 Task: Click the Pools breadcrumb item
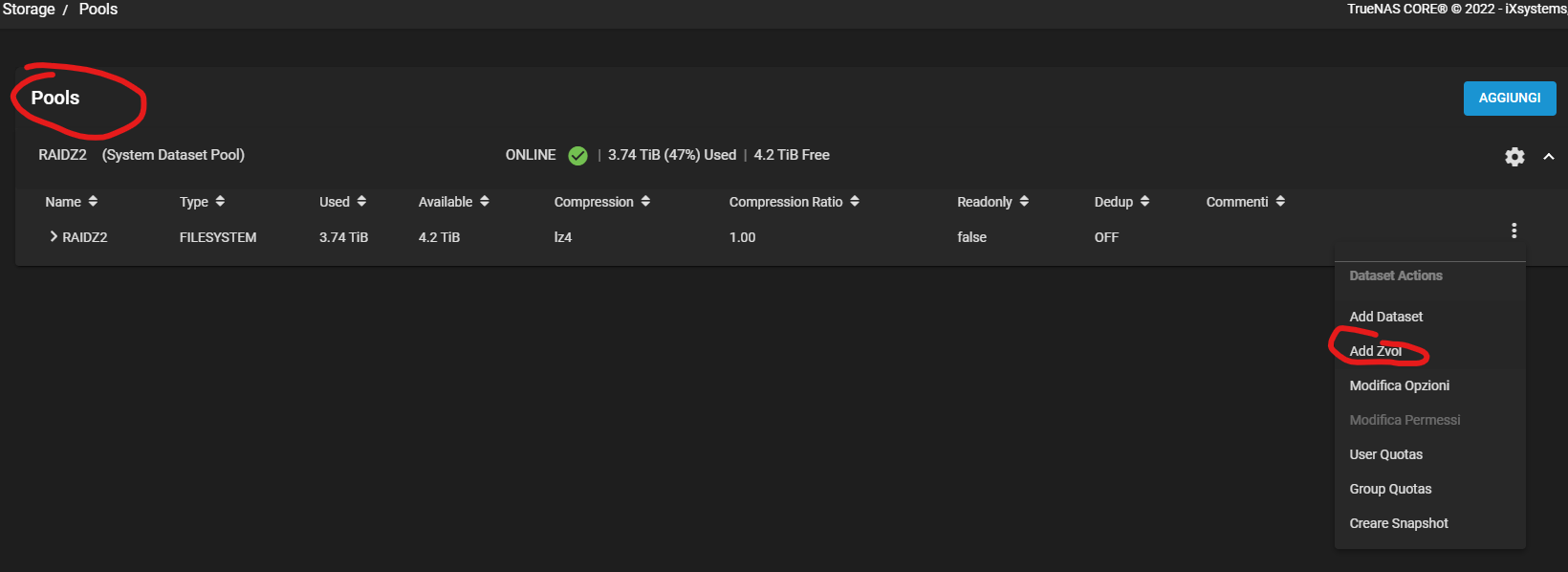pyautogui.click(x=98, y=9)
